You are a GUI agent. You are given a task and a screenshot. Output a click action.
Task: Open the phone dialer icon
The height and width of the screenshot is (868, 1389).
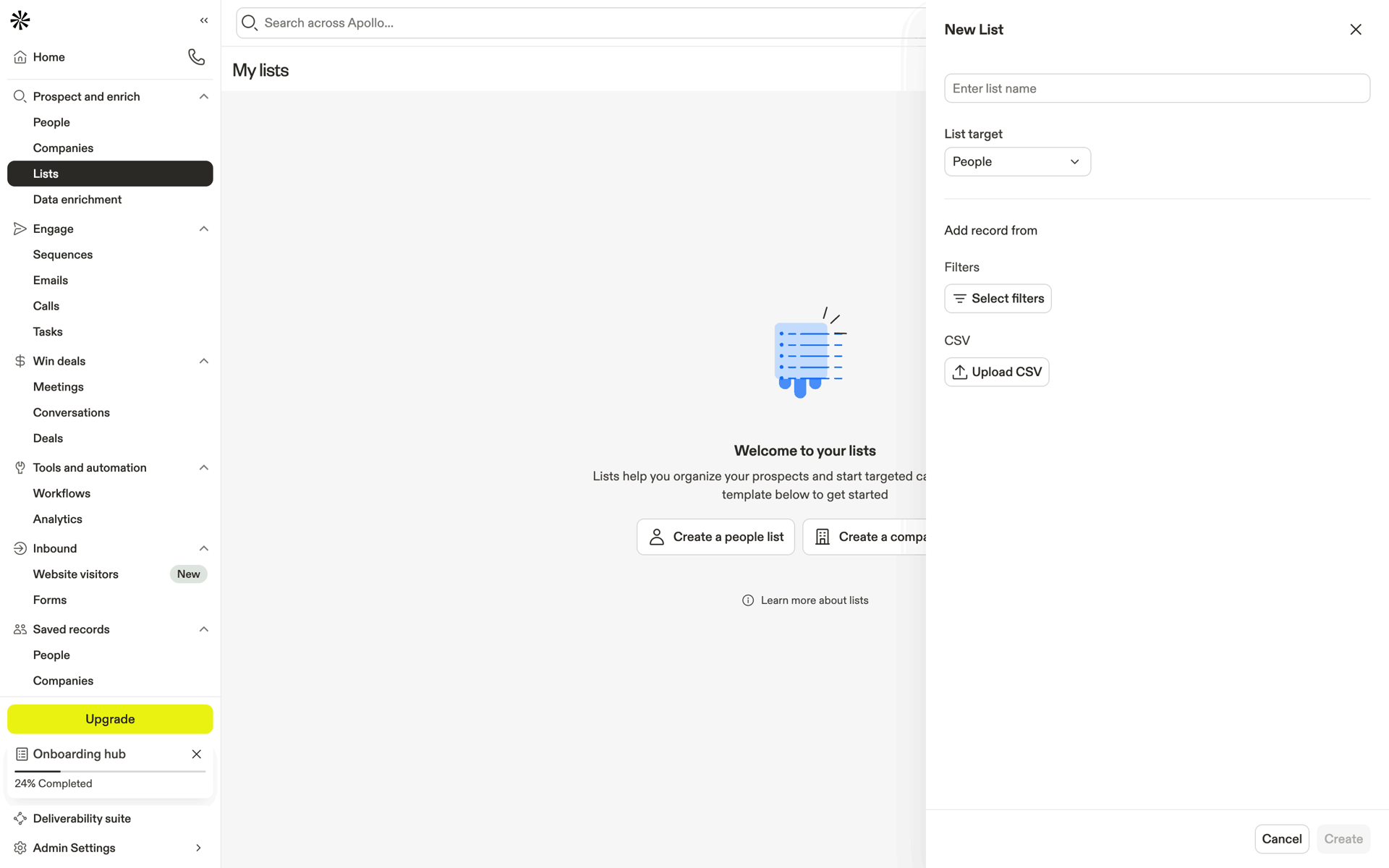click(196, 56)
